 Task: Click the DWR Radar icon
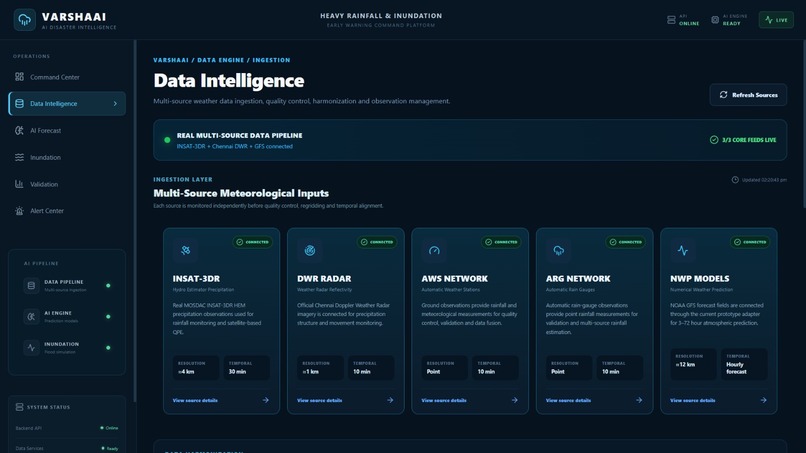click(310, 250)
